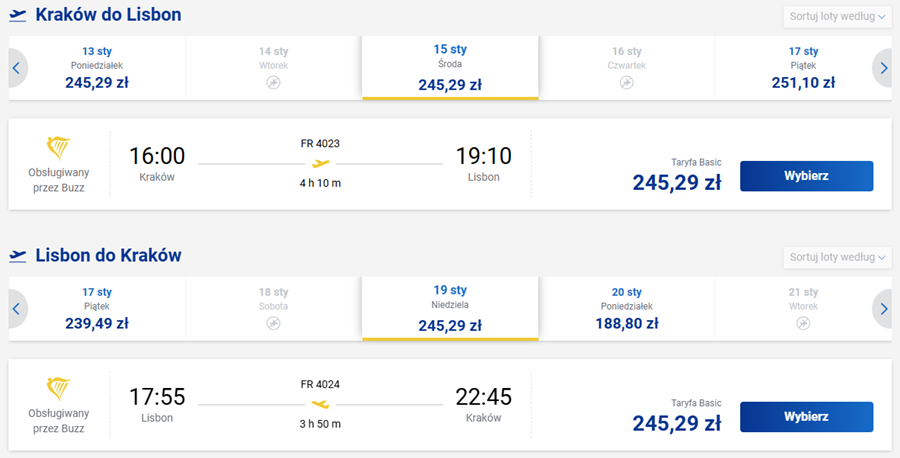
Task: Show later return dates with right arrow
Action: [x=883, y=309]
